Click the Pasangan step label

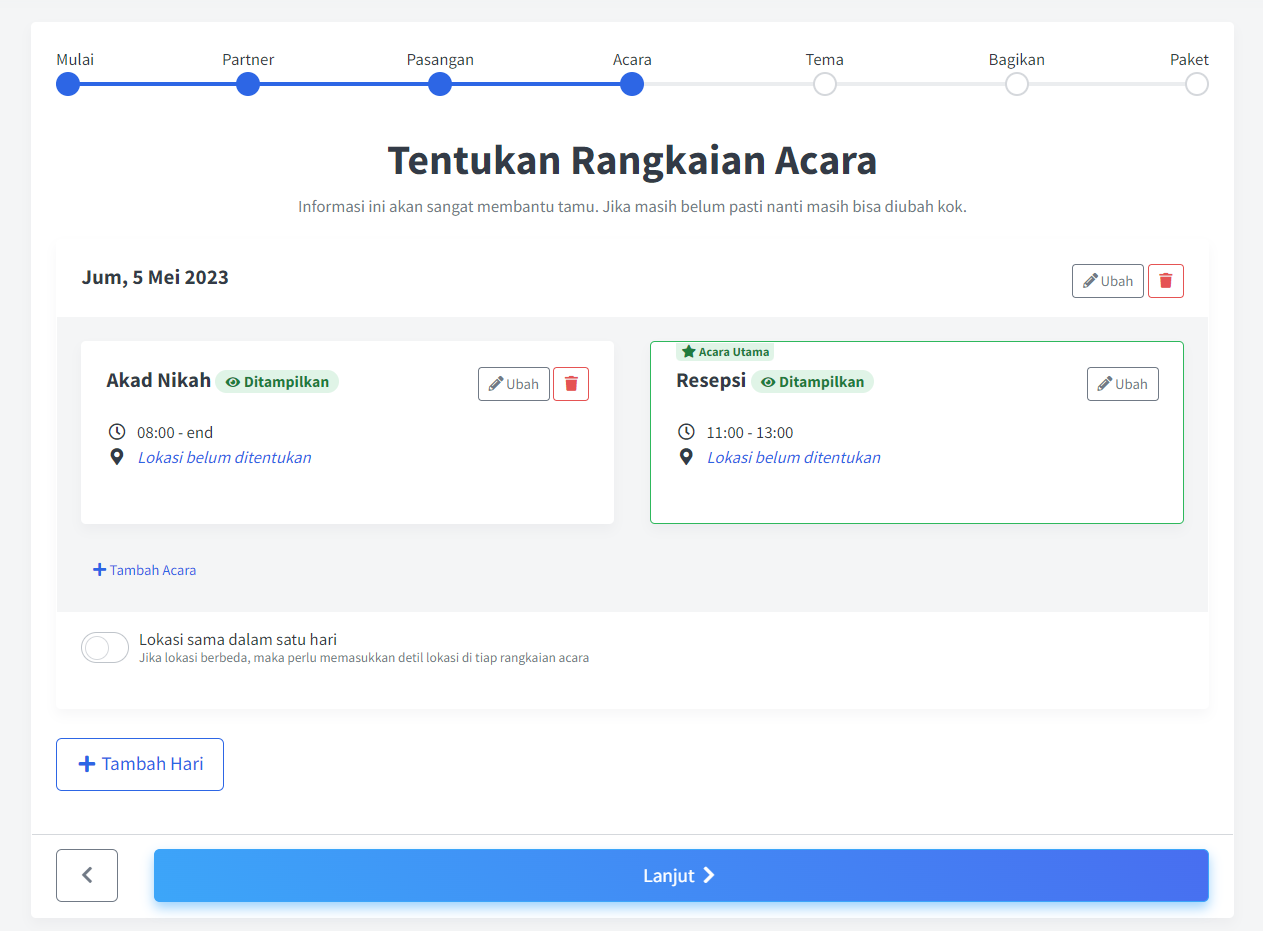(x=440, y=60)
